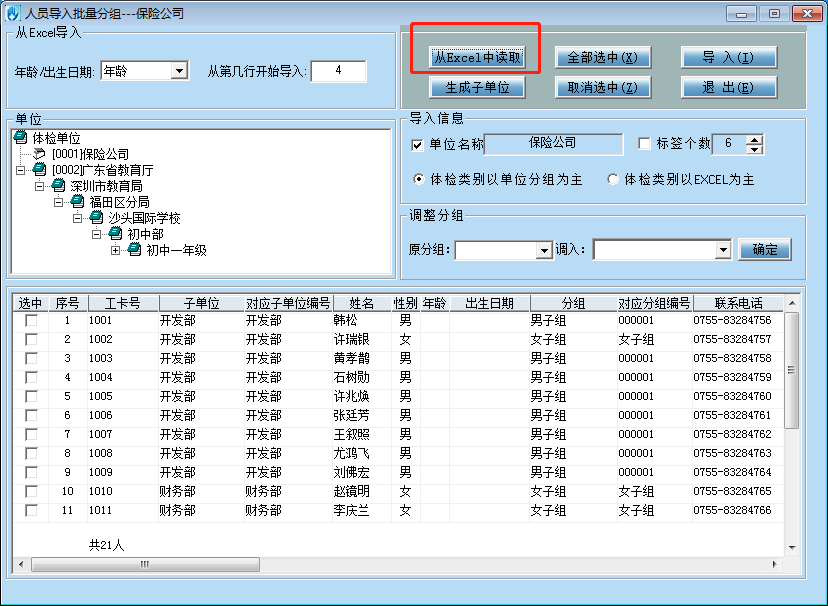Tick the checkbox for row 10 赵镜明
Image resolution: width=828 pixels, height=606 pixels.
(32, 491)
